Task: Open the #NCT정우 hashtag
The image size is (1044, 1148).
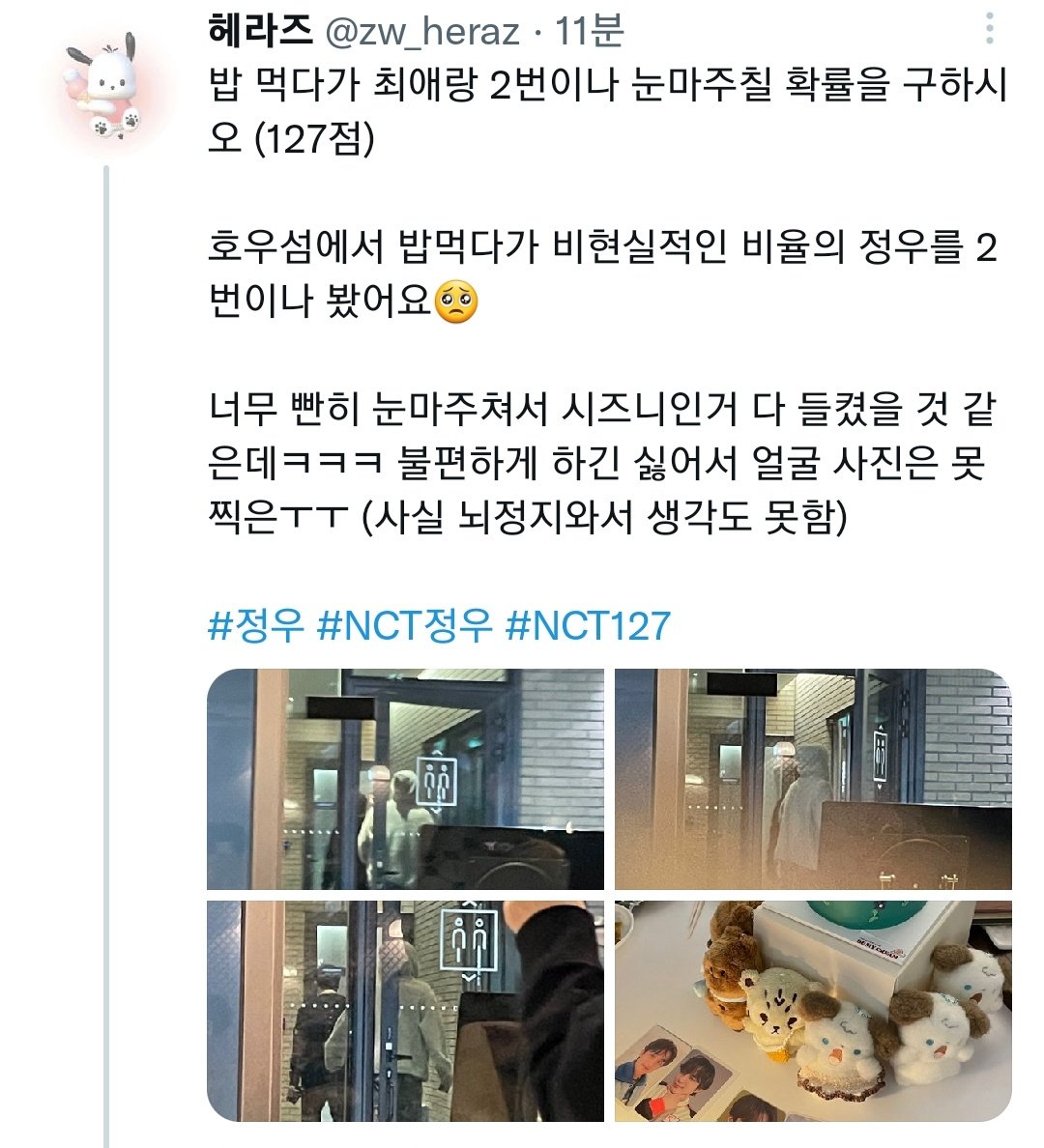Action: pos(404,626)
